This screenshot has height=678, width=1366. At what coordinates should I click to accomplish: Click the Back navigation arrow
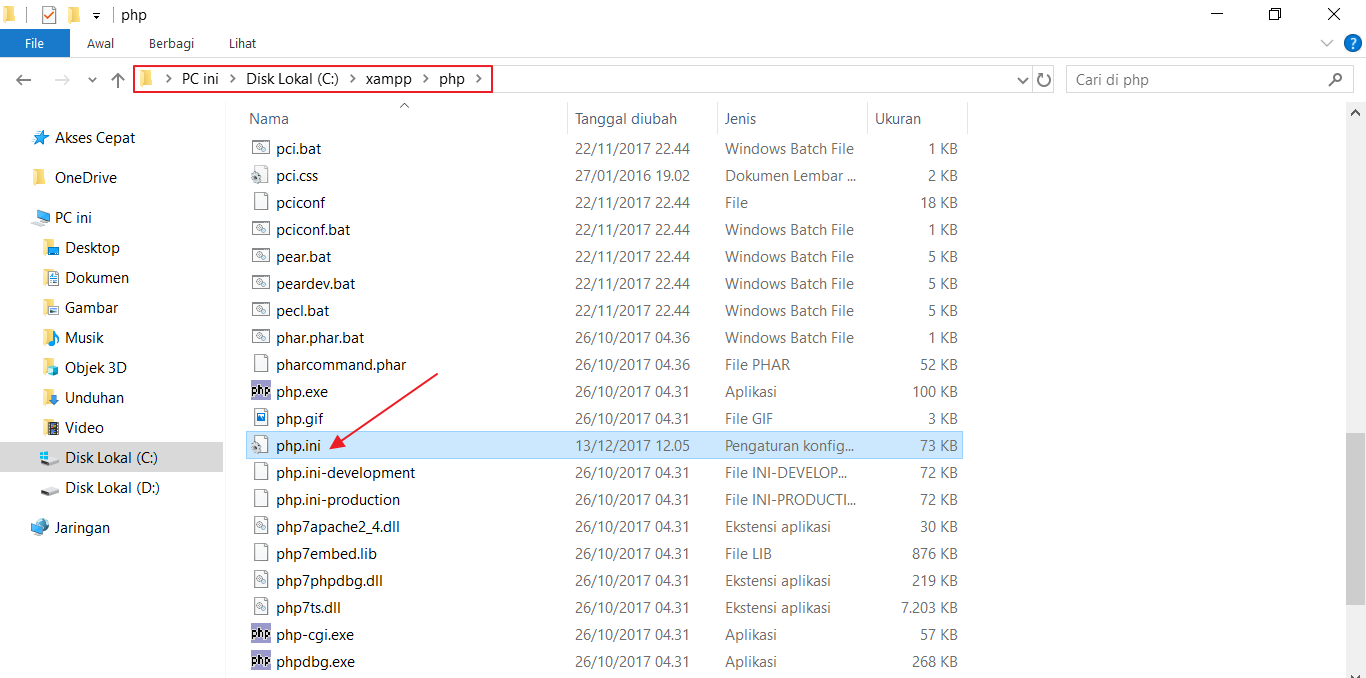pos(25,80)
